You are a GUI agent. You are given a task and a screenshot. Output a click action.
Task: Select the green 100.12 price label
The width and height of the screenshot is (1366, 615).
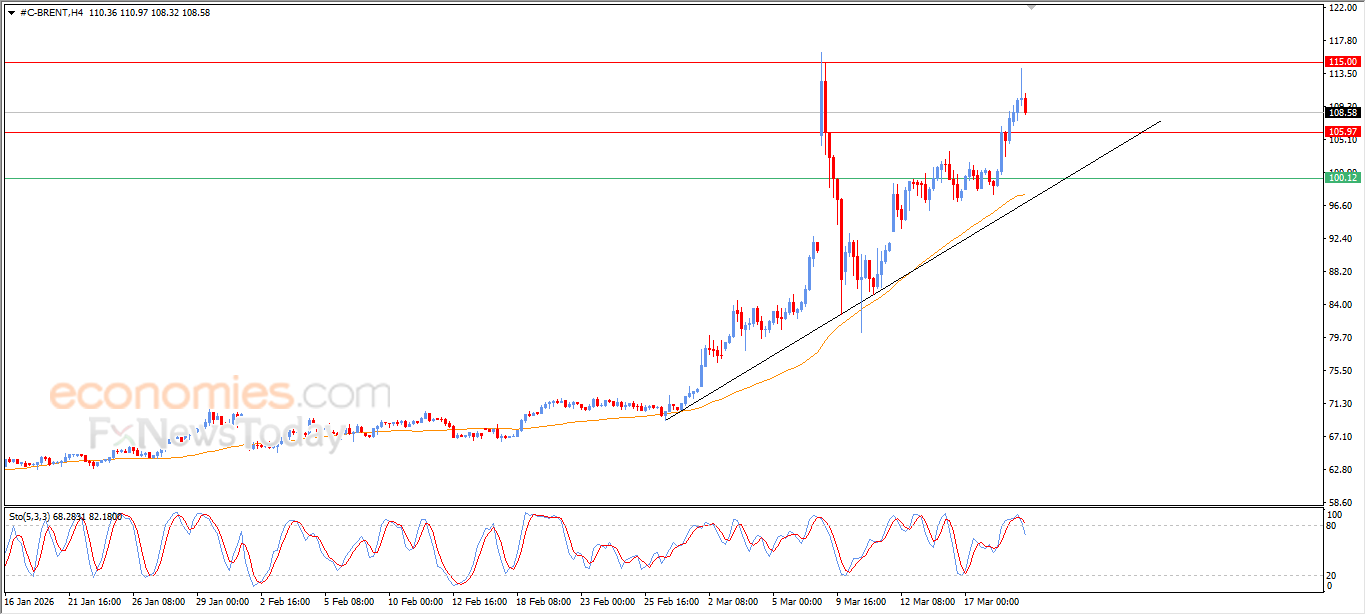click(x=1341, y=178)
